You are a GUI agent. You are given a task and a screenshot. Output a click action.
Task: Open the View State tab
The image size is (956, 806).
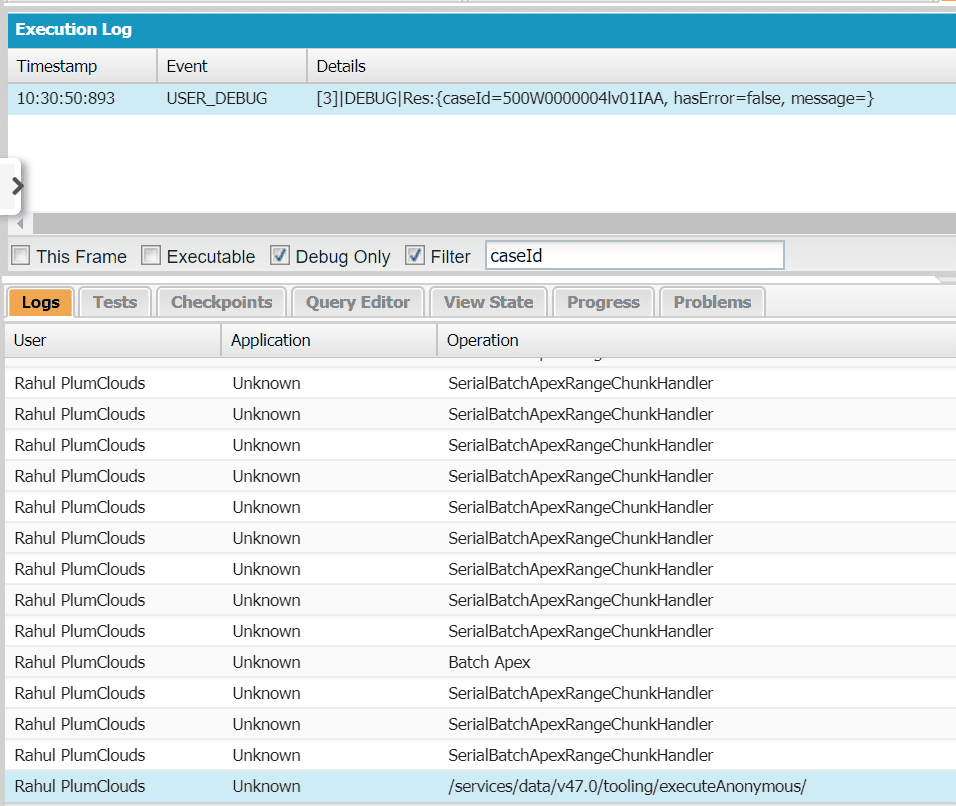tap(488, 302)
